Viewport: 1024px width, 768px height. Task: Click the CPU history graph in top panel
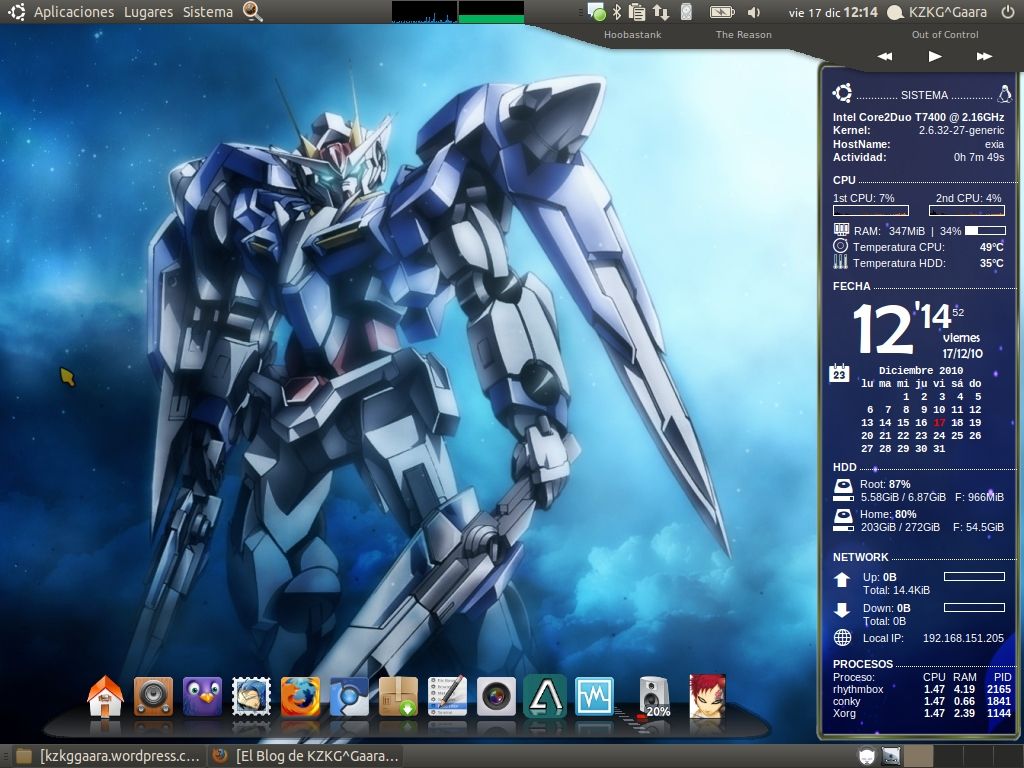(x=424, y=12)
